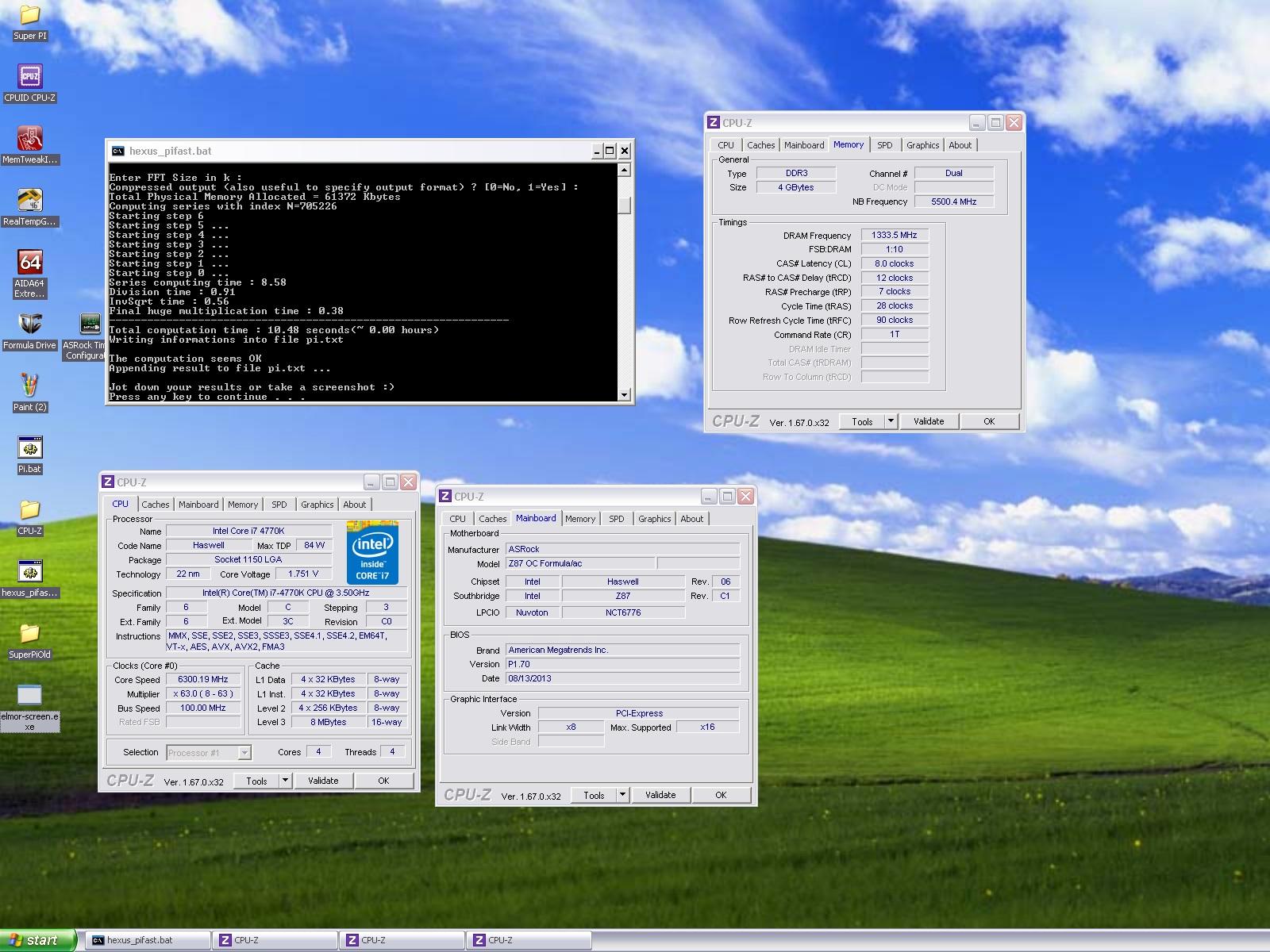The width and height of the screenshot is (1270, 952).
Task: Click the Intel Core i7 4770K name field
Action: pos(248,531)
